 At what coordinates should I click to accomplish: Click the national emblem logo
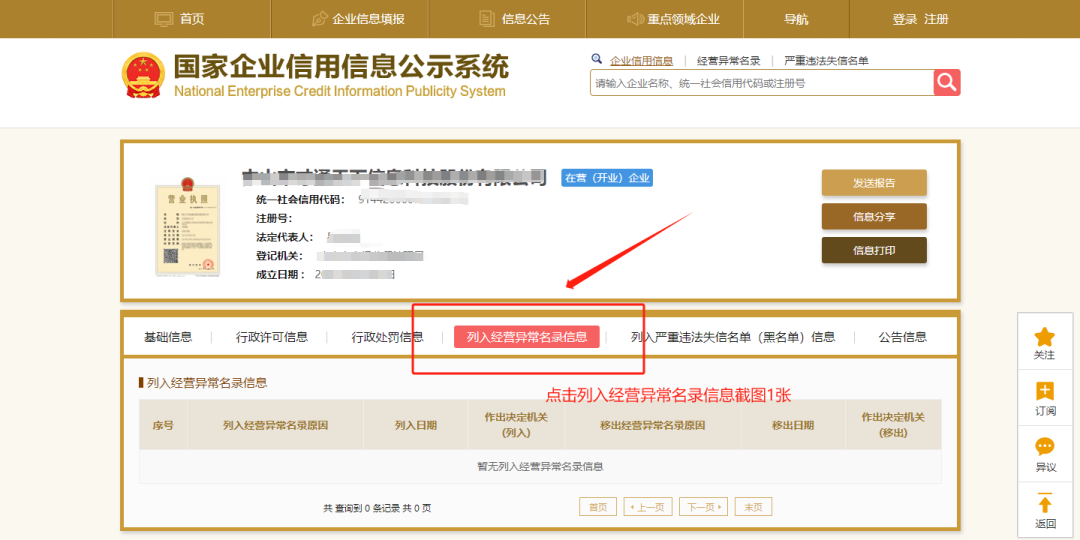pos(143,75)
